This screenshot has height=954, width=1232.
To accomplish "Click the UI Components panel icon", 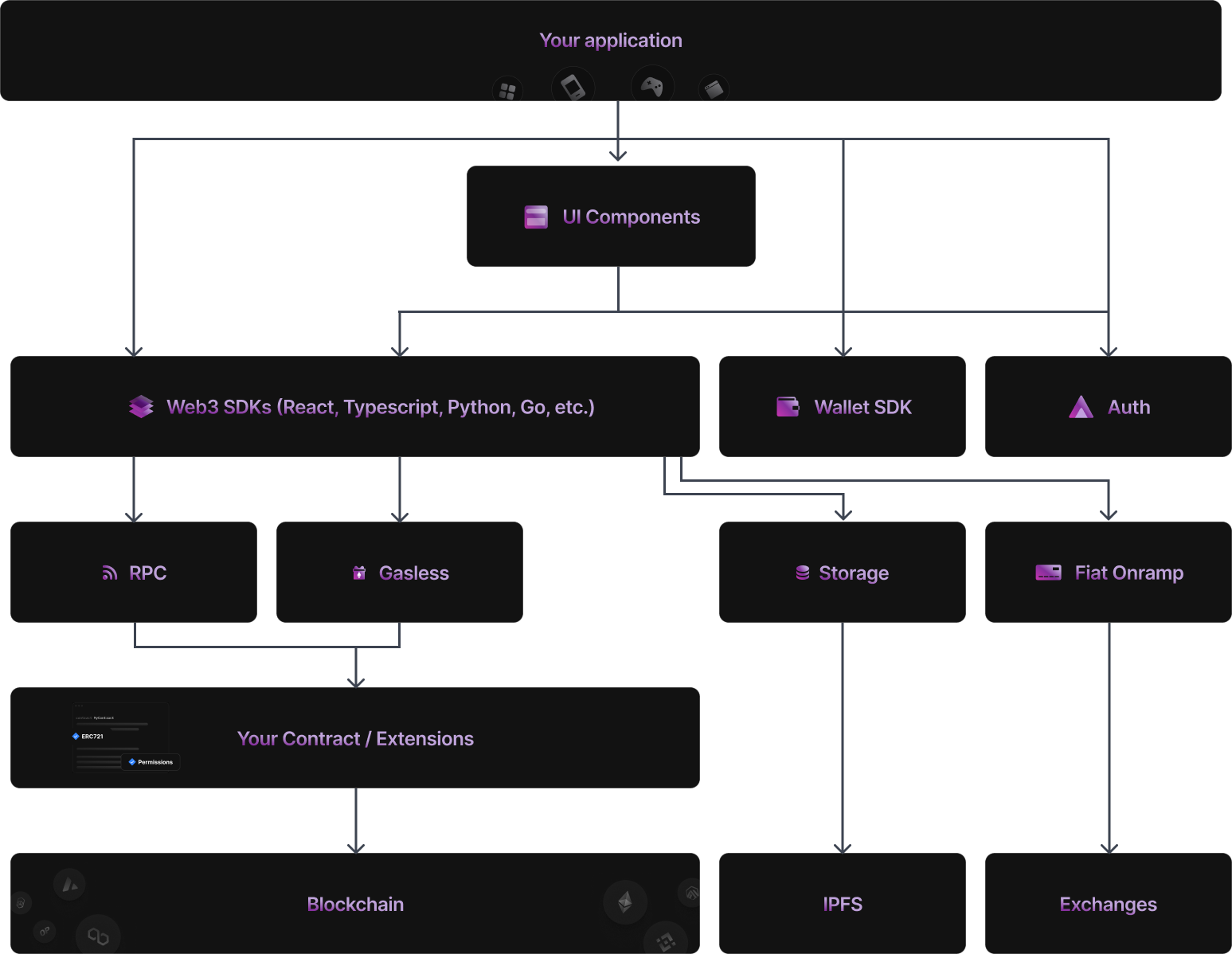I will [535, 216].
